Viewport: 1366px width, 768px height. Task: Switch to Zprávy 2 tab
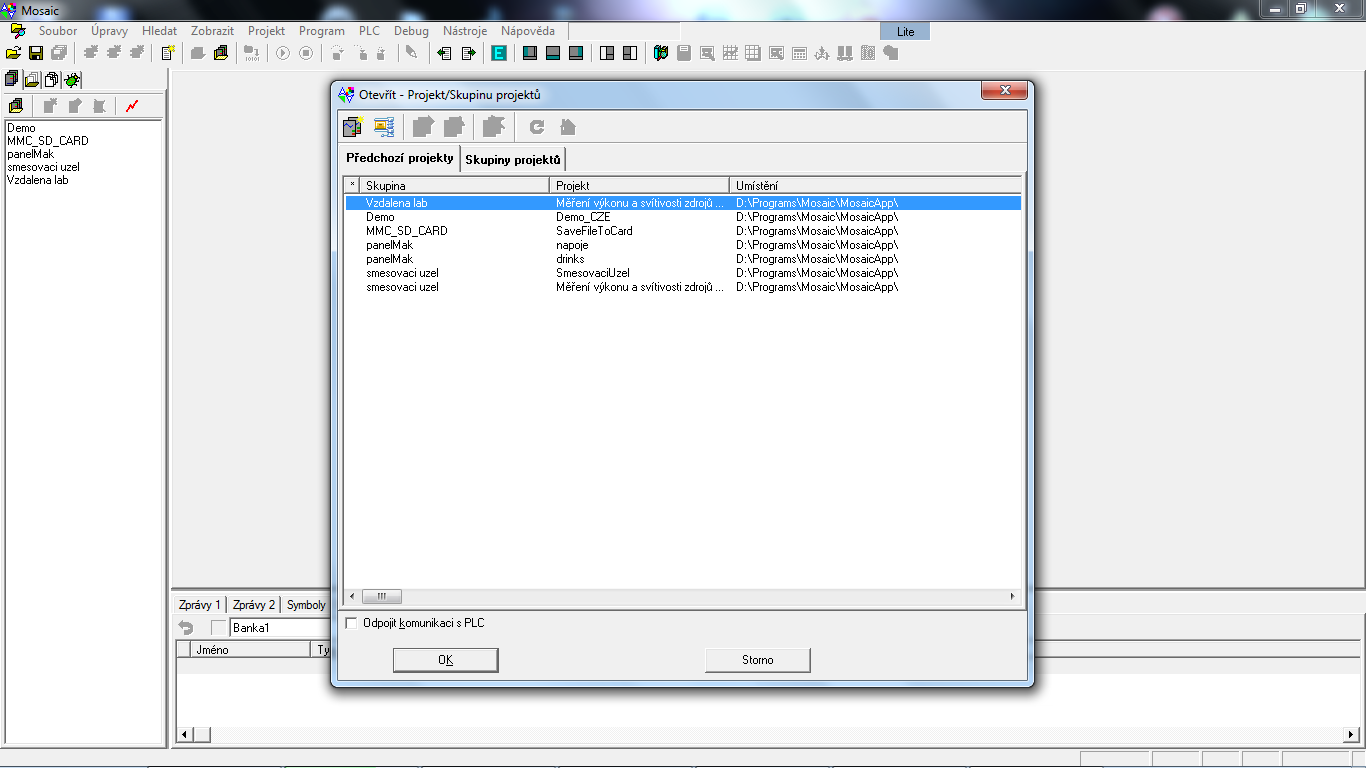(254, 605)
